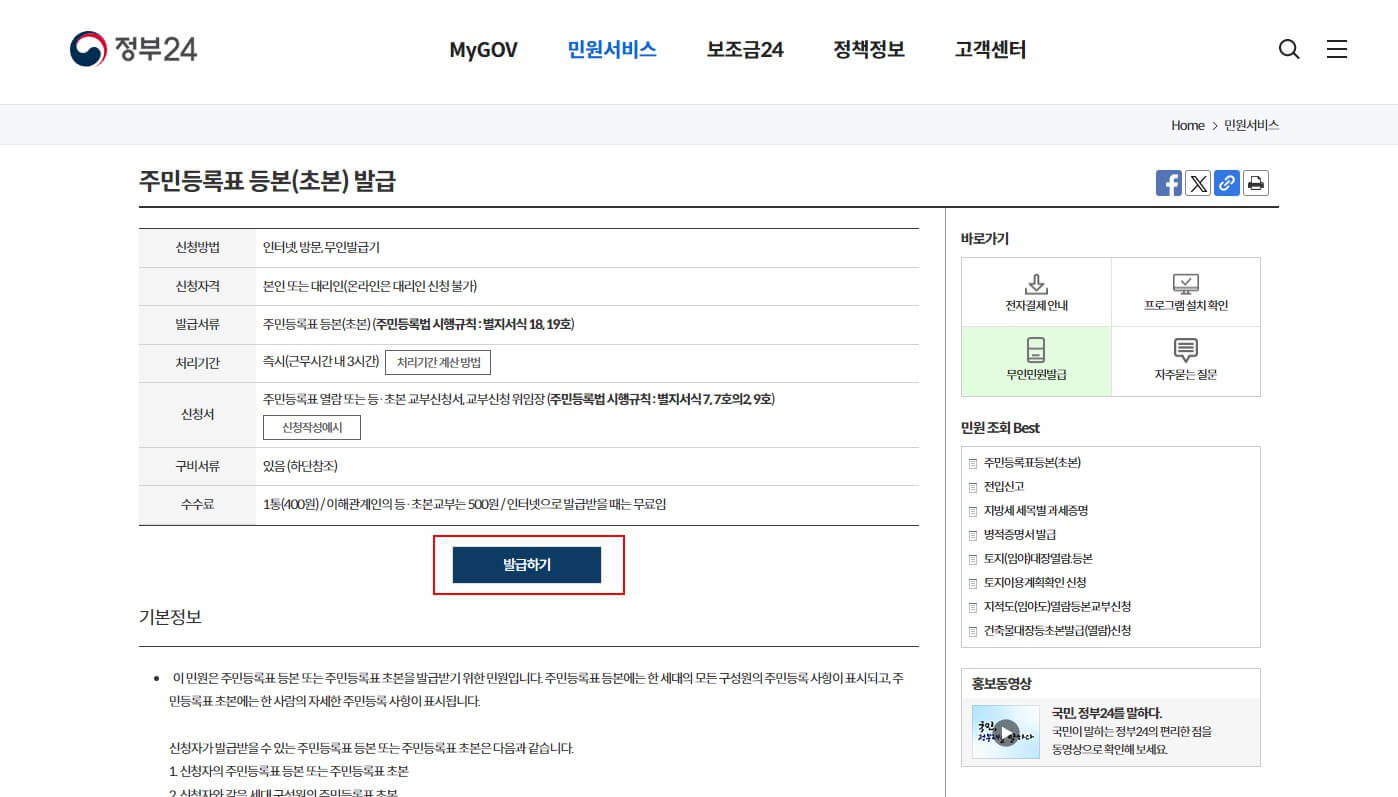The image size is (1398, 797).
Task: Click the 정부24 logo
Action: coord(133,49)
